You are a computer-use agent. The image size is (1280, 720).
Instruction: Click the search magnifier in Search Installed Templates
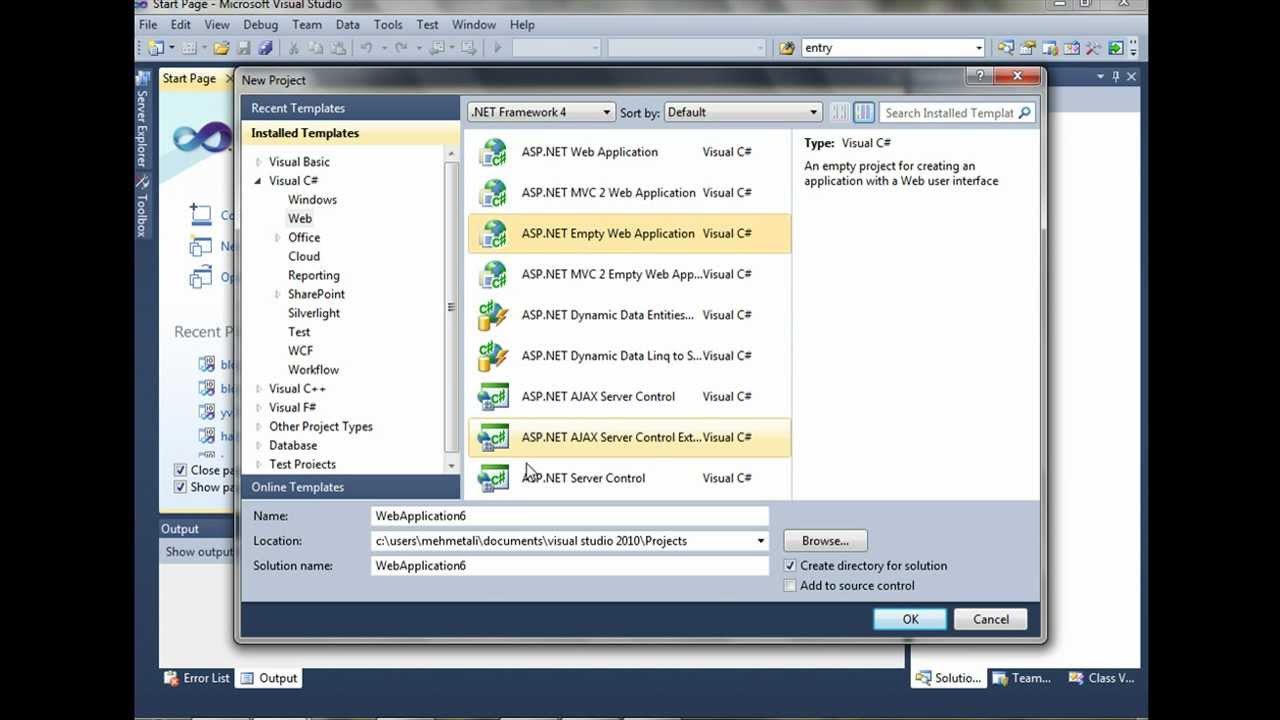(1024, 113)
